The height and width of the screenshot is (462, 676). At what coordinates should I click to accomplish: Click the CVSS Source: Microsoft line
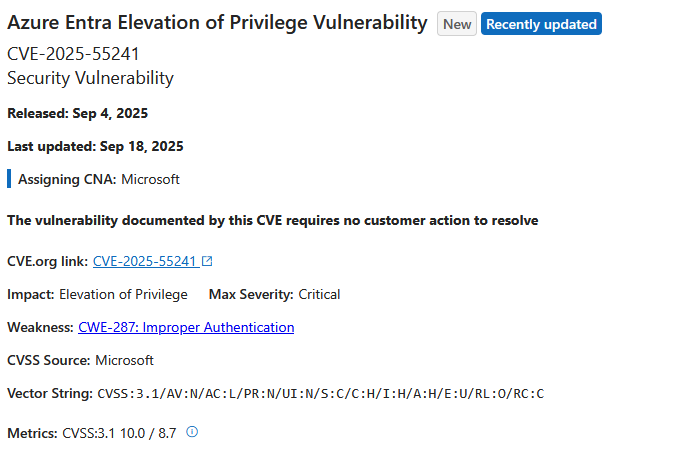coord(81,360)
